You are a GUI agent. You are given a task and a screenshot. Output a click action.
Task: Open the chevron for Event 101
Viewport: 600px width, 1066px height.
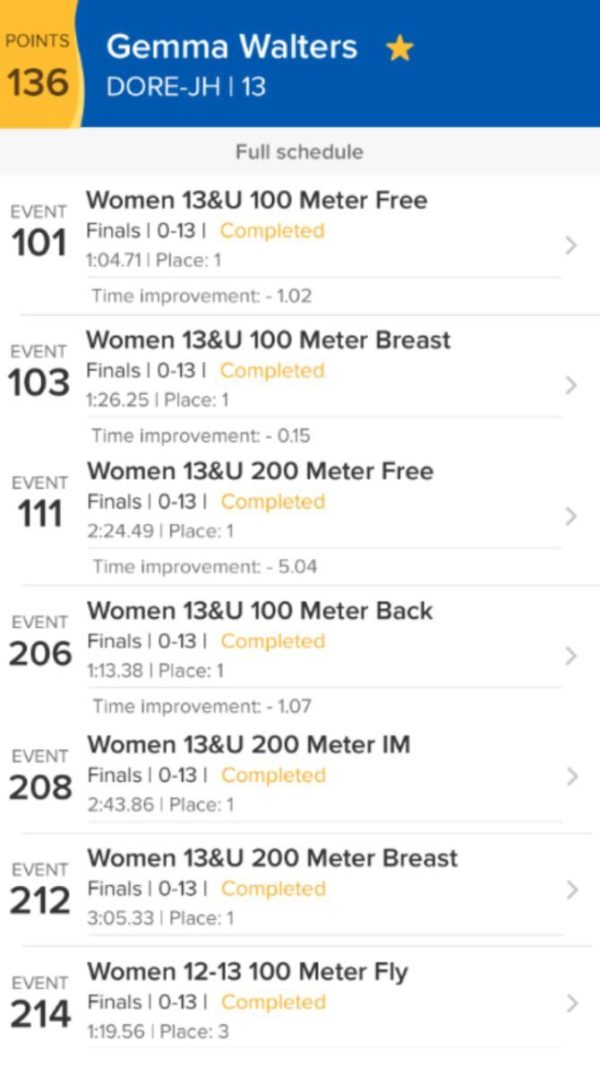click(x=571, y=245)
